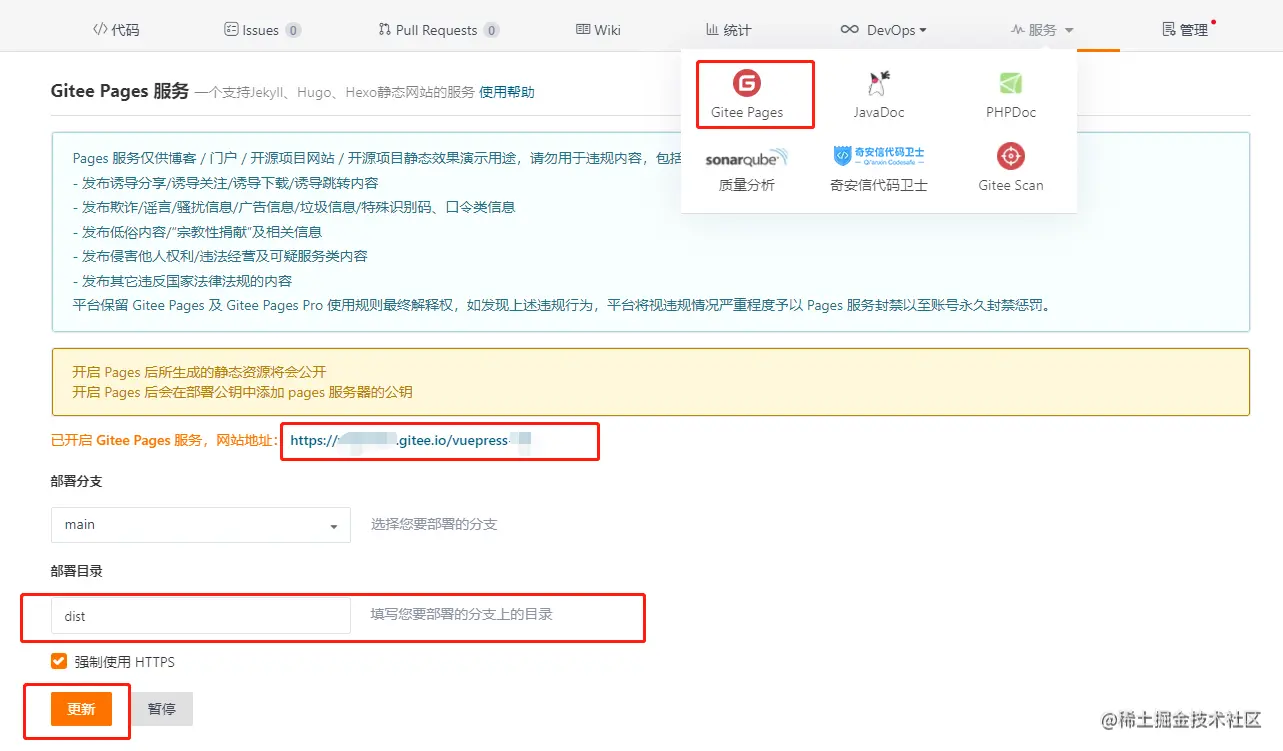Image resolution: width=1283 pixels, height=751 pixels.
Task: Switch to the 统计 statistics tab
Action: 728,30
